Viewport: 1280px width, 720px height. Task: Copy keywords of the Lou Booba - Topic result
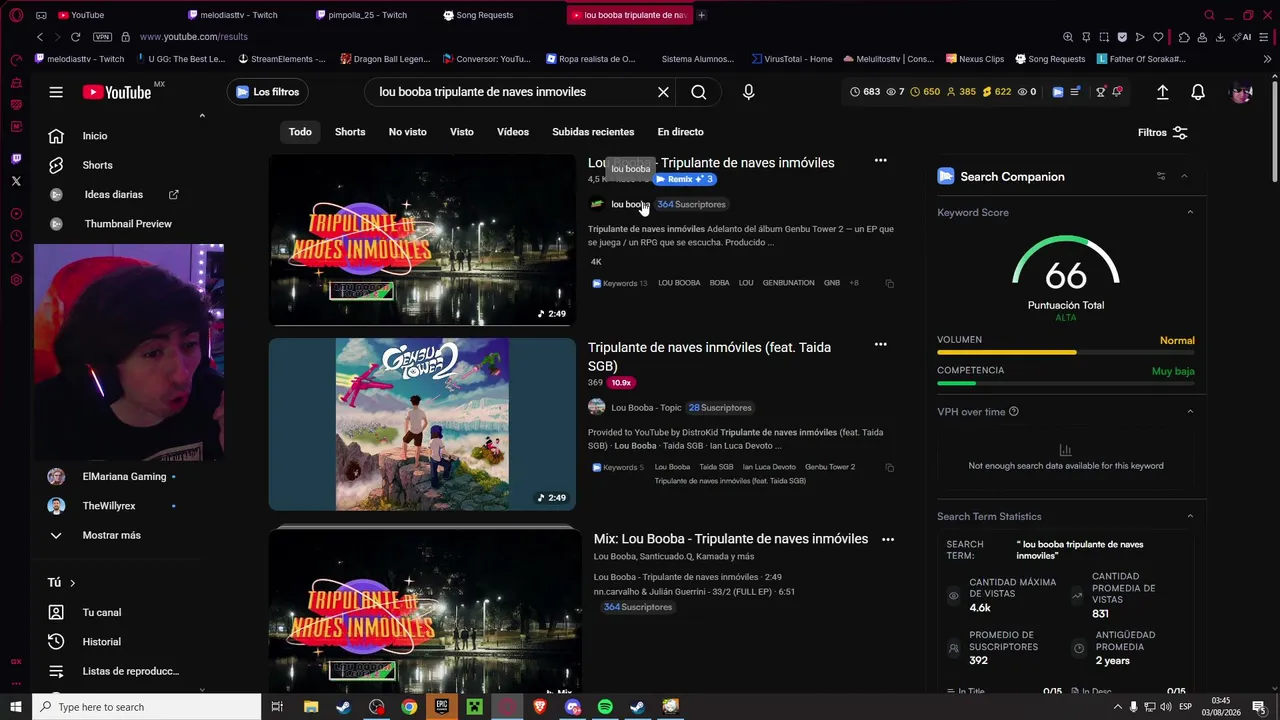click(889, 467)
